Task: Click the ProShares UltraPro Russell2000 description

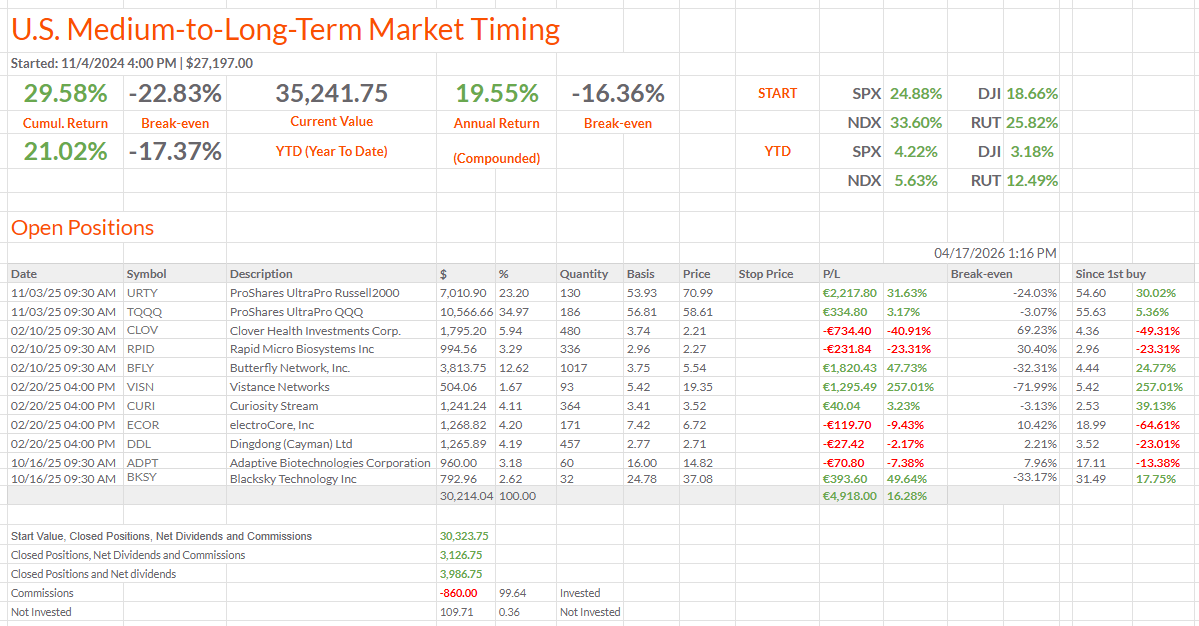Action: (x=314, y=293)
